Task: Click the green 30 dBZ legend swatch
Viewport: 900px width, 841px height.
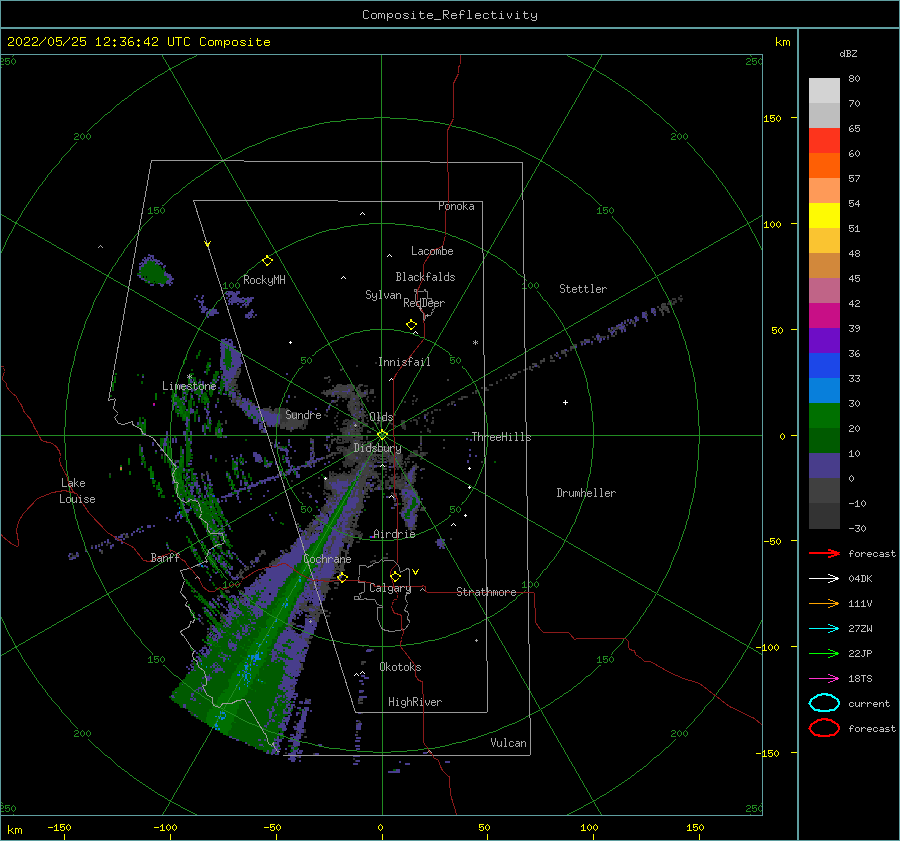Action: (824, 415)
